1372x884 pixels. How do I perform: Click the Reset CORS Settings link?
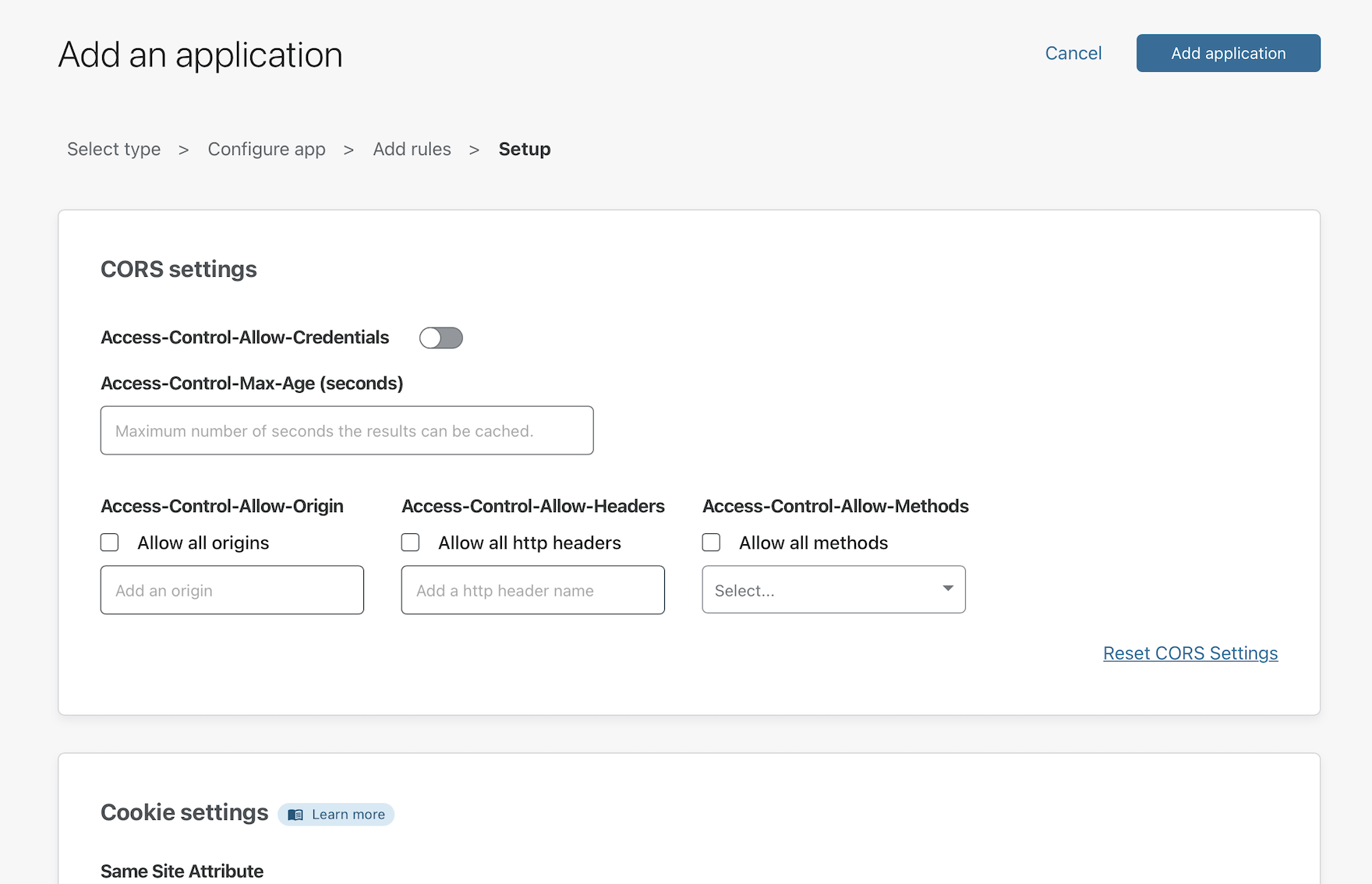1190,653
